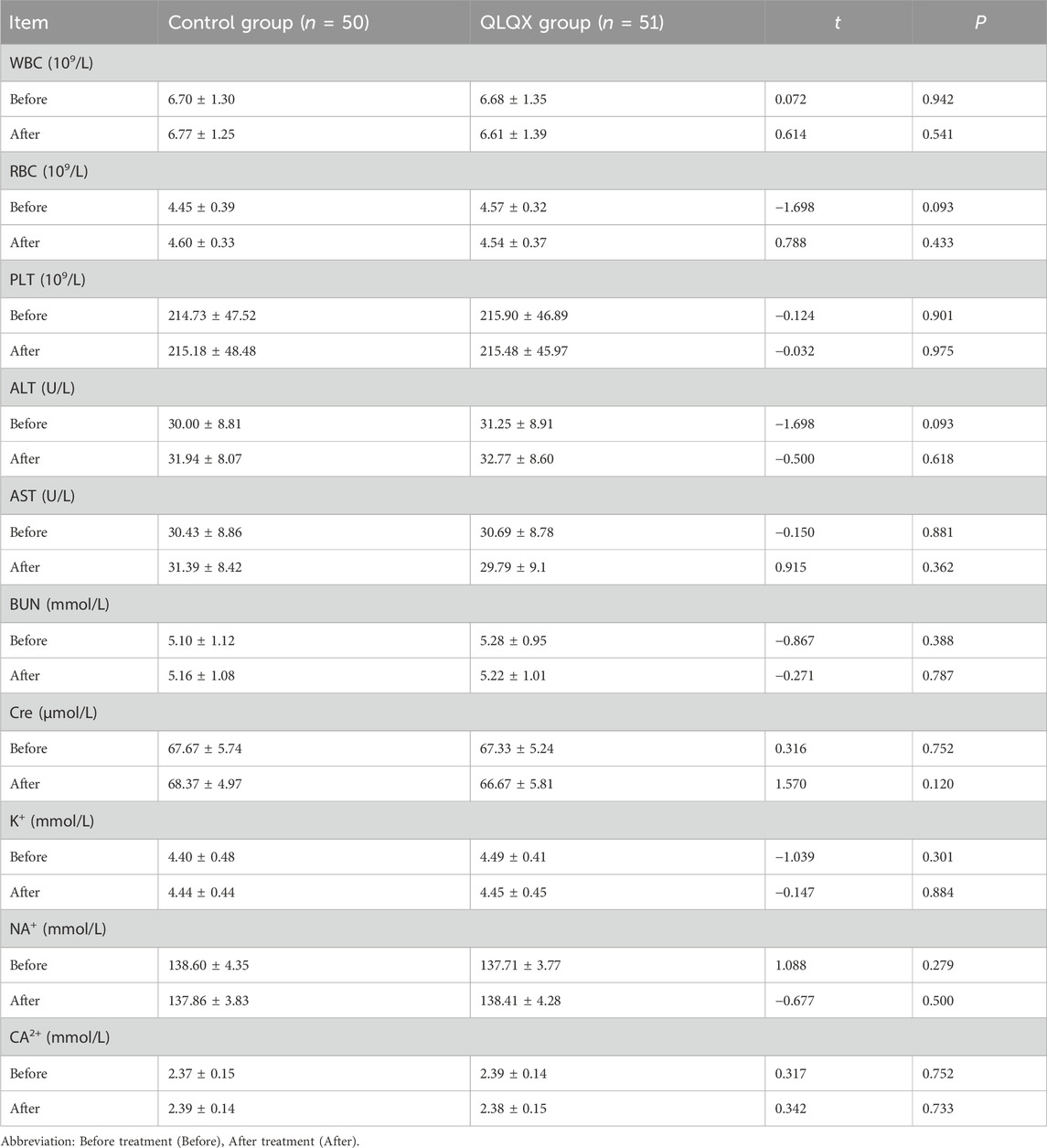Screen dimensions: 1047x1148
Task: Click the PLT section header row
Action: [523, 279]
